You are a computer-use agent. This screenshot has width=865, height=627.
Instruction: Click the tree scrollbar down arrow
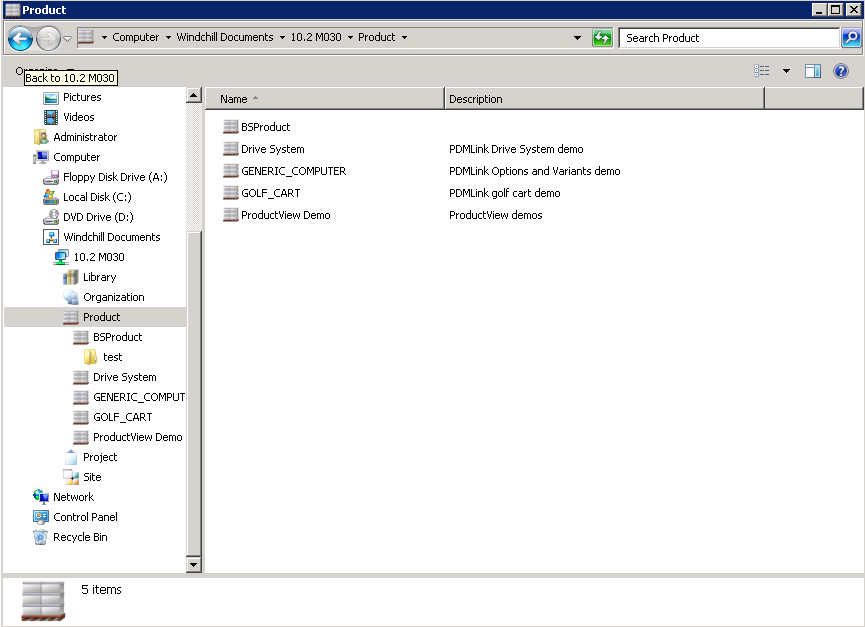194,564
